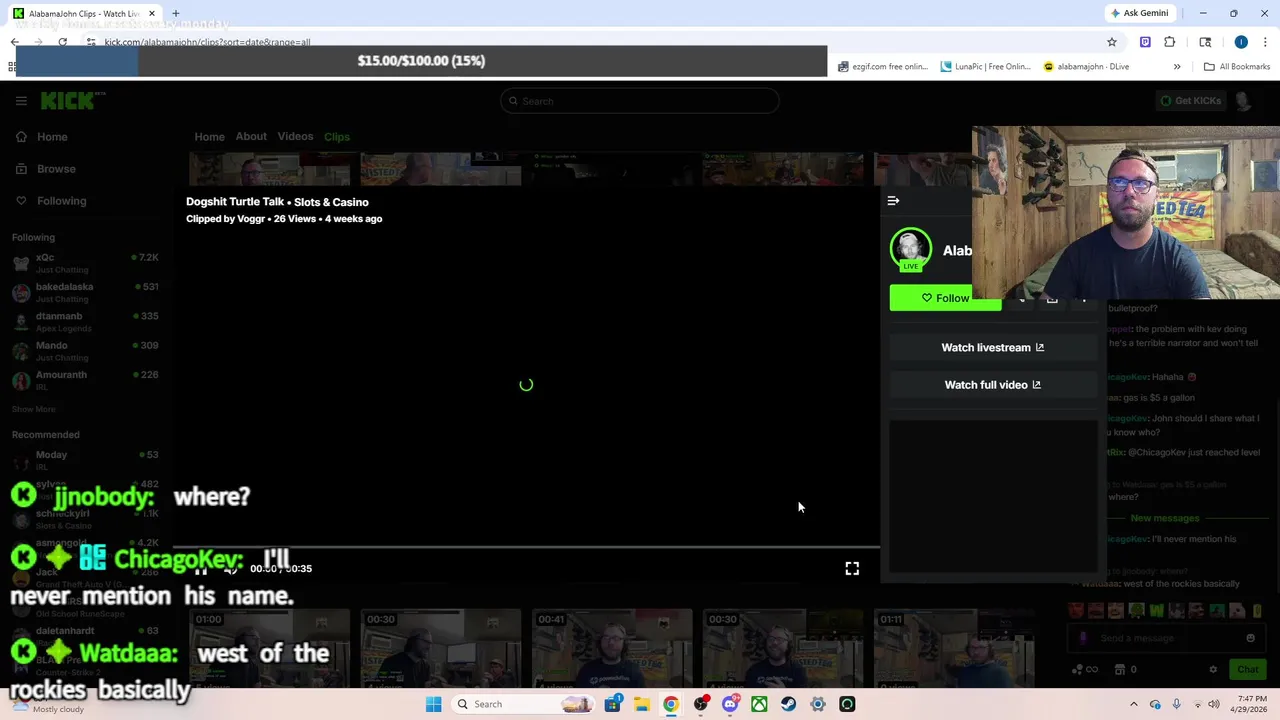
Task: Mute the clip volume
Action: click(230, 568)
